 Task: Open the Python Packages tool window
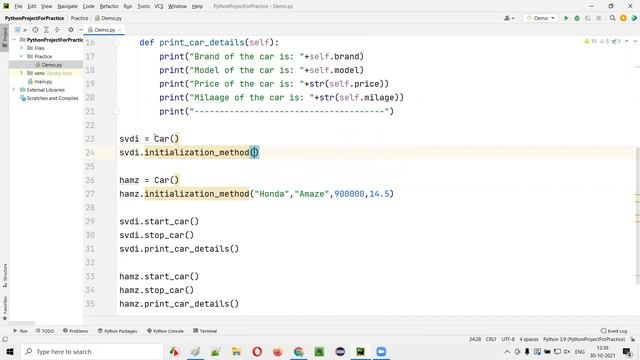coord(118,331)
